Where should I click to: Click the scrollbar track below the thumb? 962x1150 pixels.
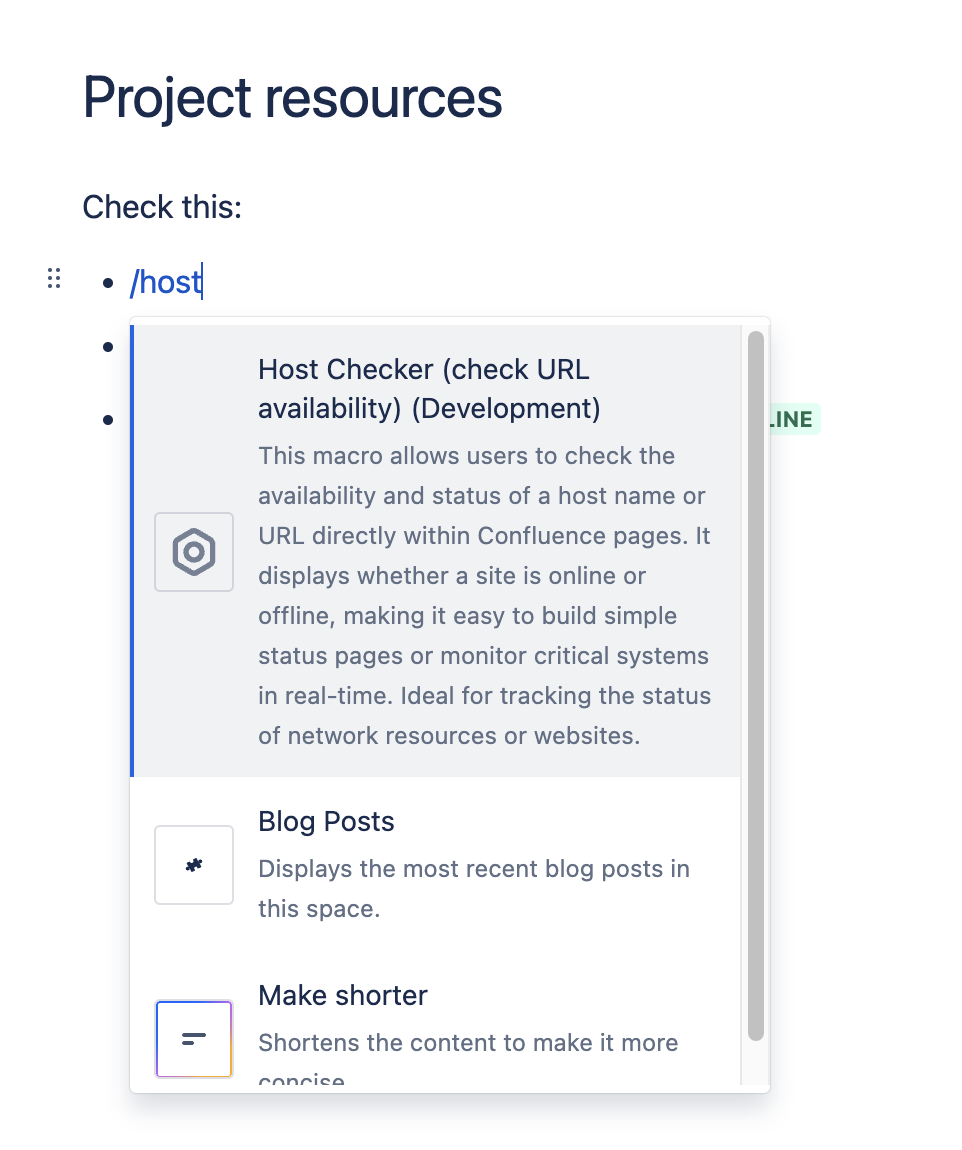756,1062
